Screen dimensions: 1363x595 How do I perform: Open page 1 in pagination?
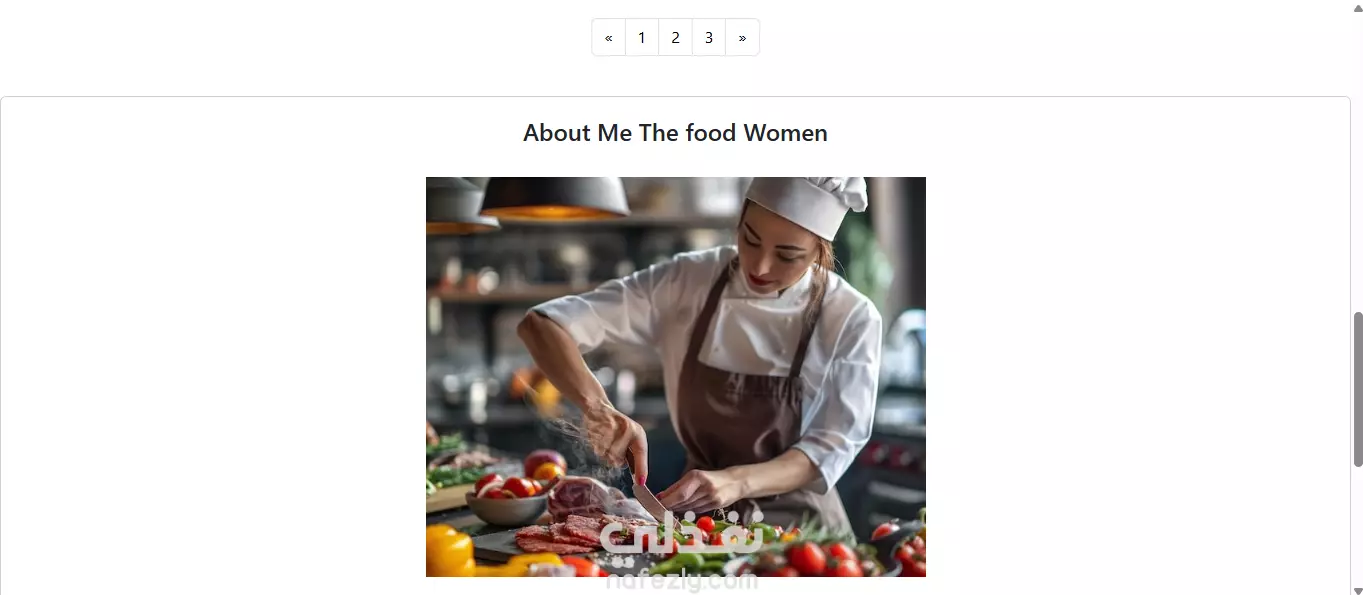click(x=642, y=38)
